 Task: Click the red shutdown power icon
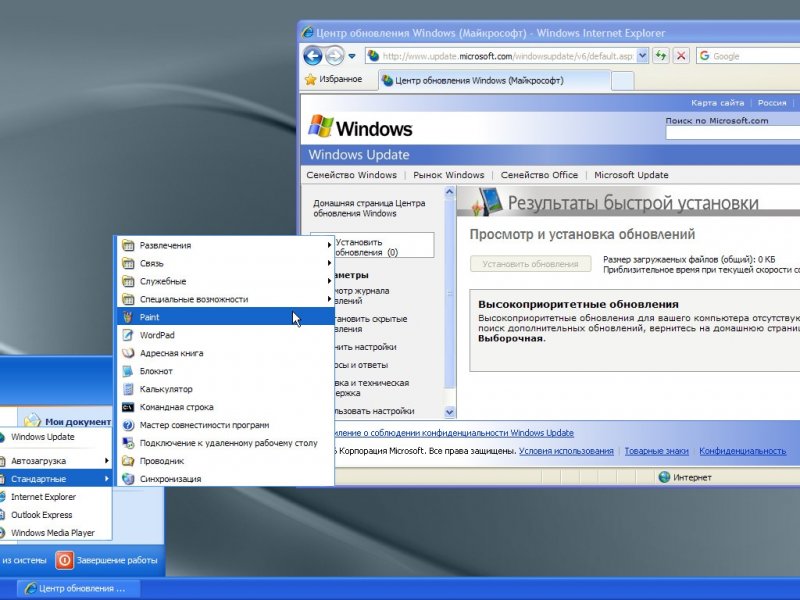[64, 560]
